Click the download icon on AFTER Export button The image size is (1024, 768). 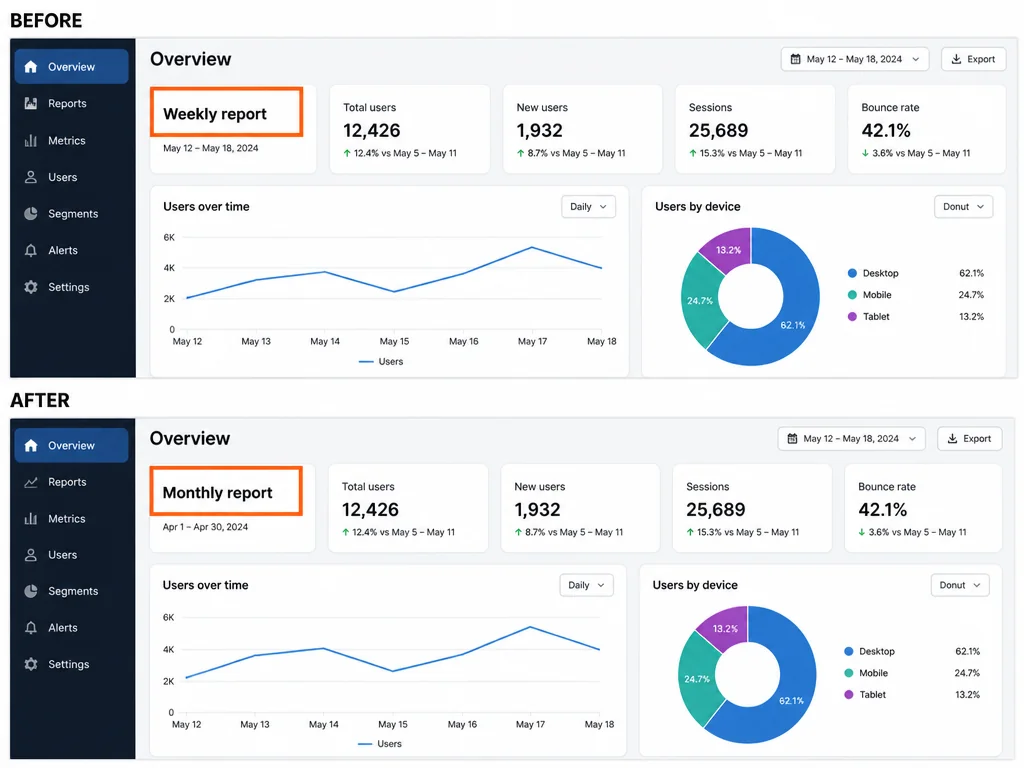[x=953, y=438]
